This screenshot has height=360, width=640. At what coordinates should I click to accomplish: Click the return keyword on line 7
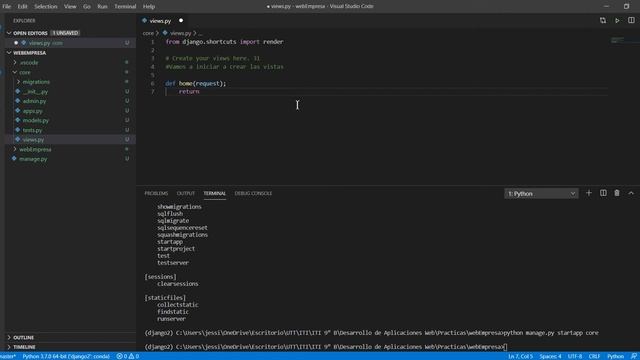[189, 91]
